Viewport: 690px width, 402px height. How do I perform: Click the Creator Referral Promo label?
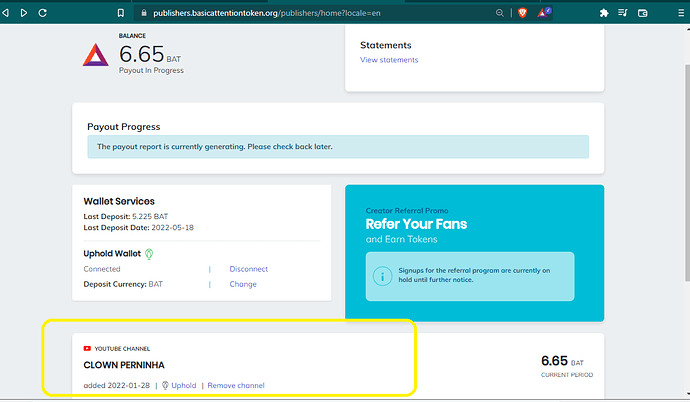tap(407, 211)
